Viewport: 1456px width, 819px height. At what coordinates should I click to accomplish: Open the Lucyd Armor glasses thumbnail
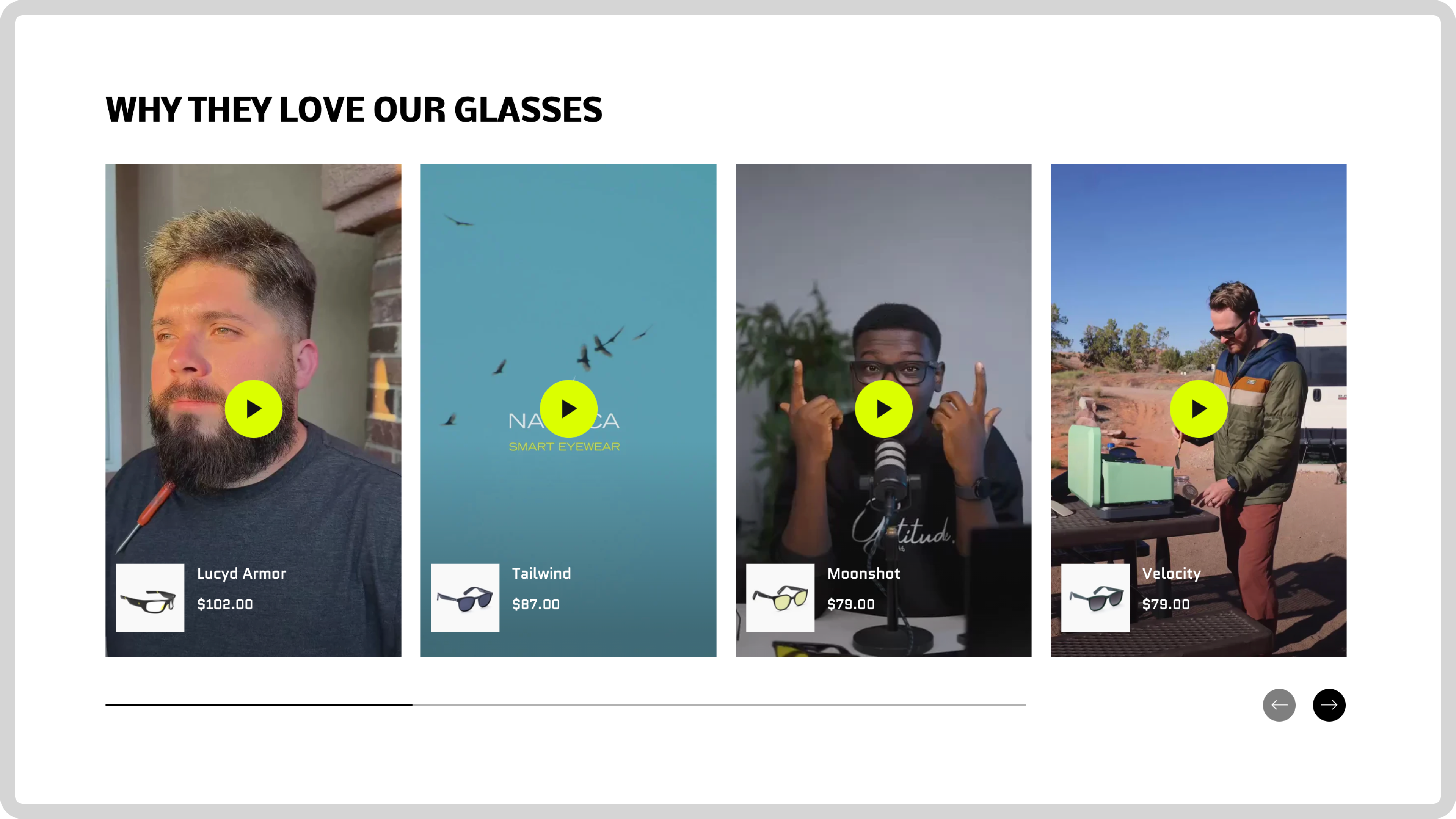(x=150, y=598)
